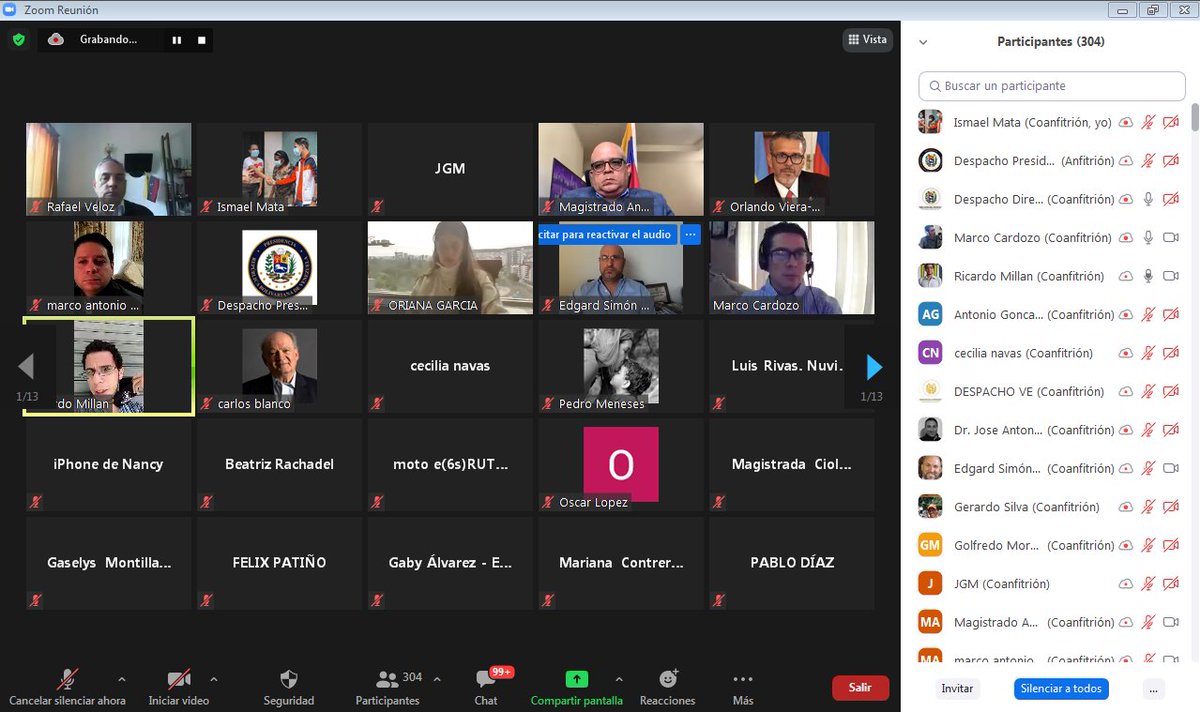1200x712 pixels.
Task: Click the PABLO DÍAZ participant tile
Action: click(791, 564)
